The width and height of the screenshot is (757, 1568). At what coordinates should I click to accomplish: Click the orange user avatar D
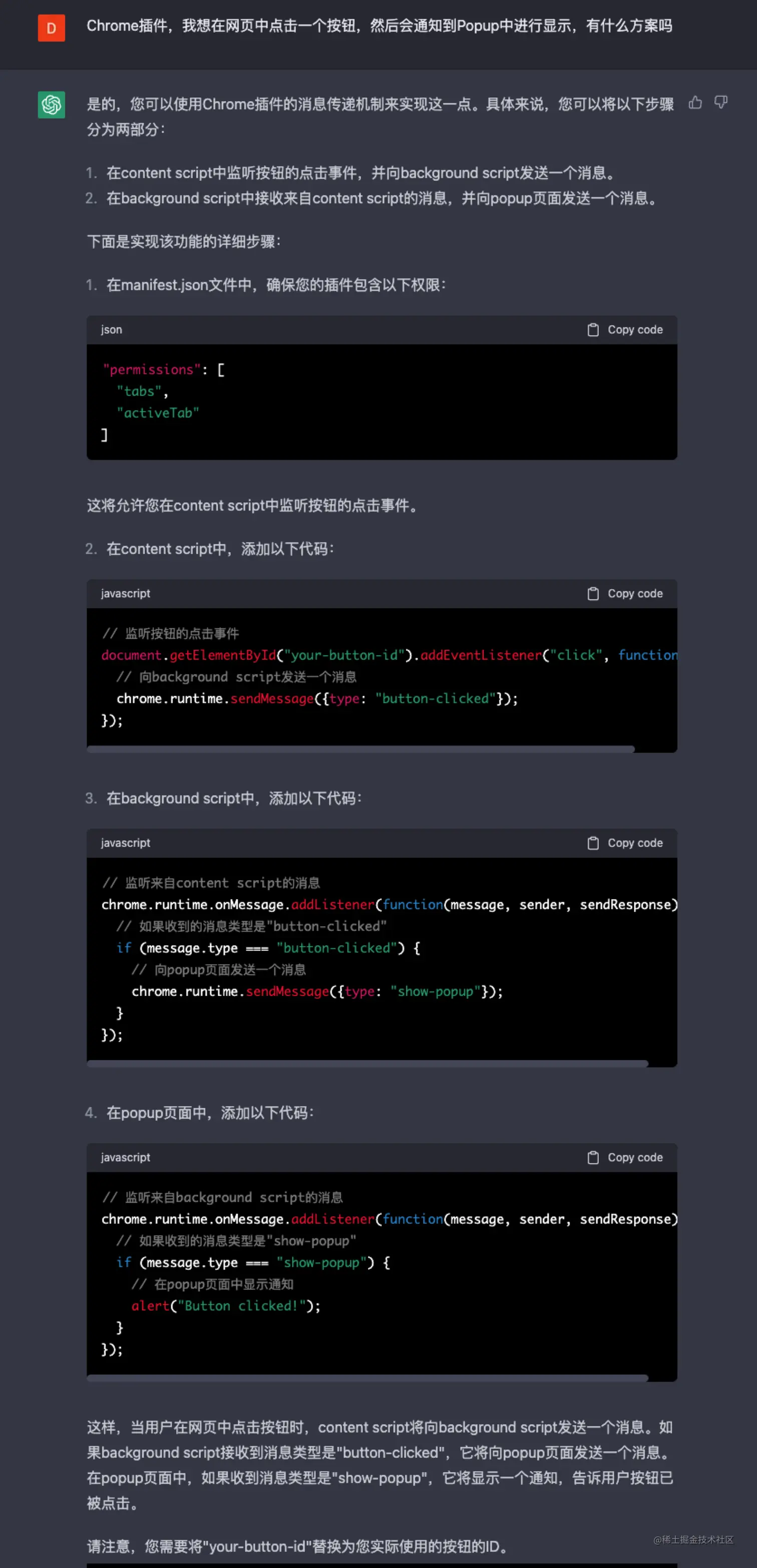(51, 28)
